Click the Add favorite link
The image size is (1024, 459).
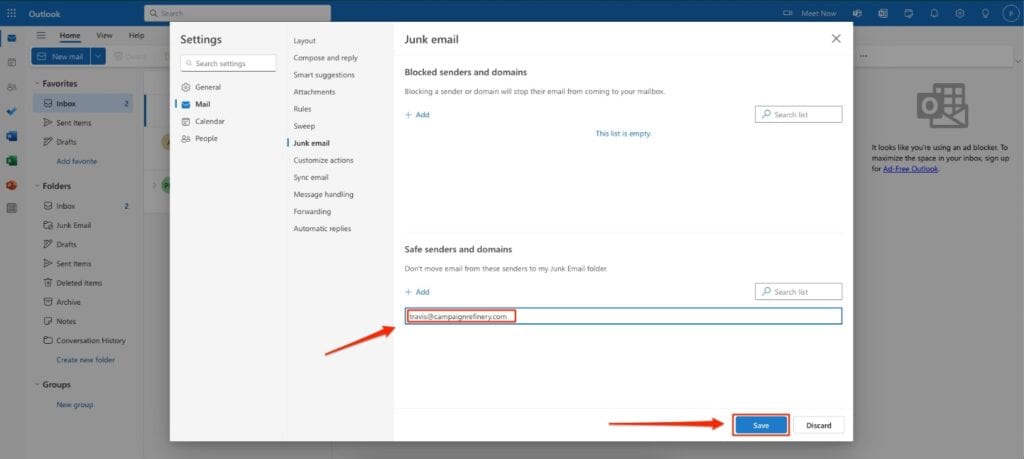coord(76,161)
